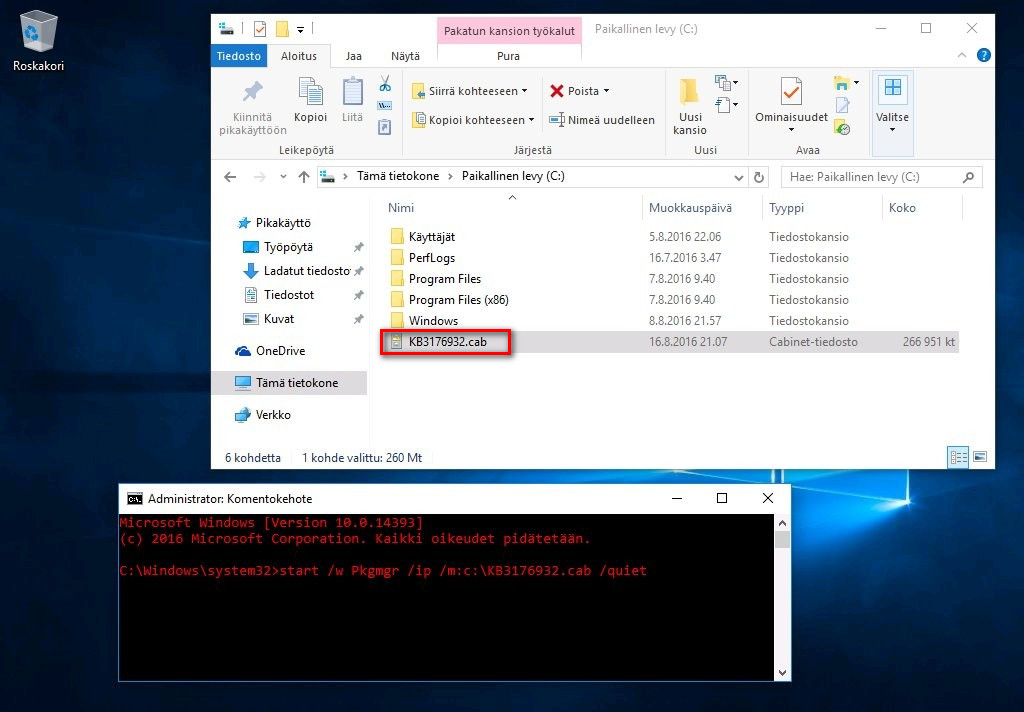Click Explorer drive icon in title bar
This screenshot has height=712, width=1024.
(226, 29)
